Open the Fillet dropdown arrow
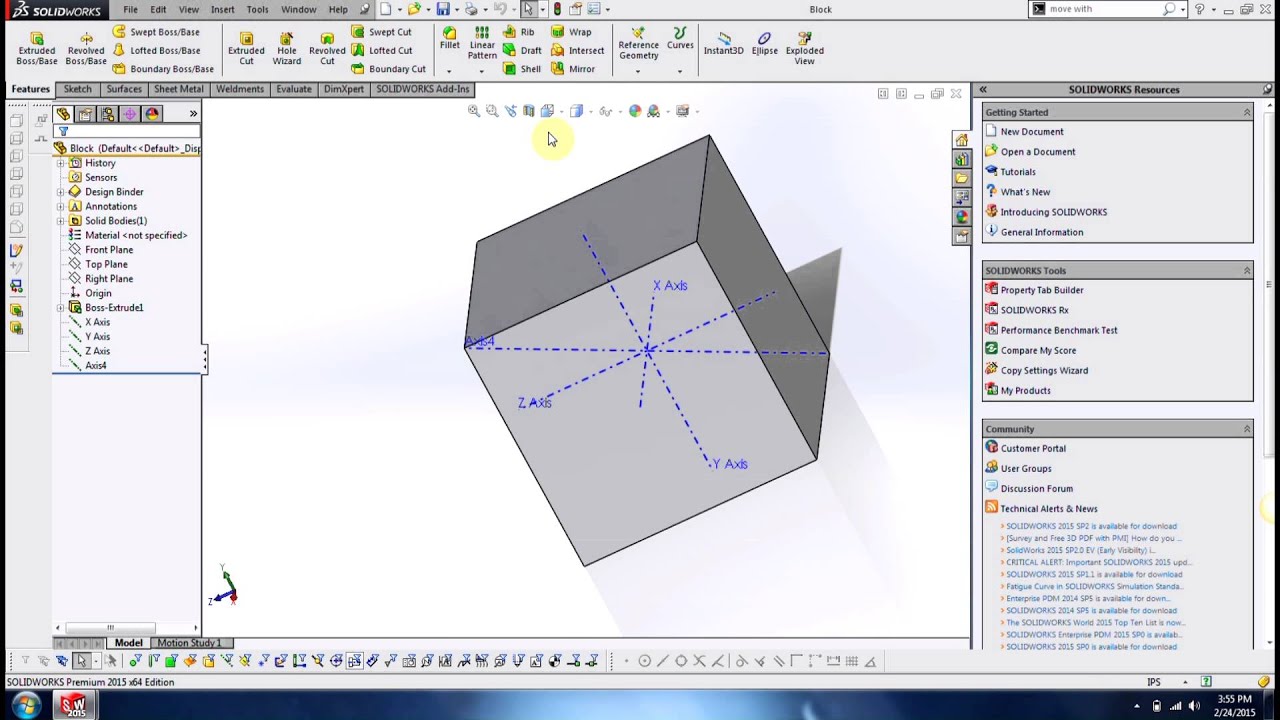 click(x=449, y=71)
